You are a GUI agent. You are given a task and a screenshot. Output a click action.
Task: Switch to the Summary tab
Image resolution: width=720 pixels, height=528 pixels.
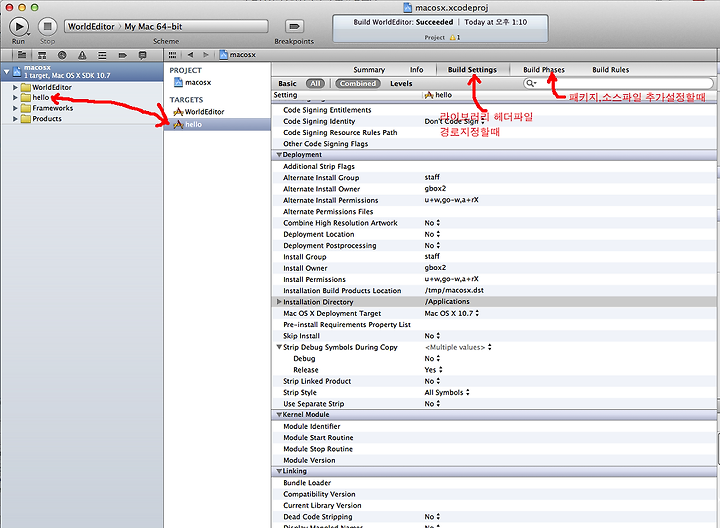point(369,70)
